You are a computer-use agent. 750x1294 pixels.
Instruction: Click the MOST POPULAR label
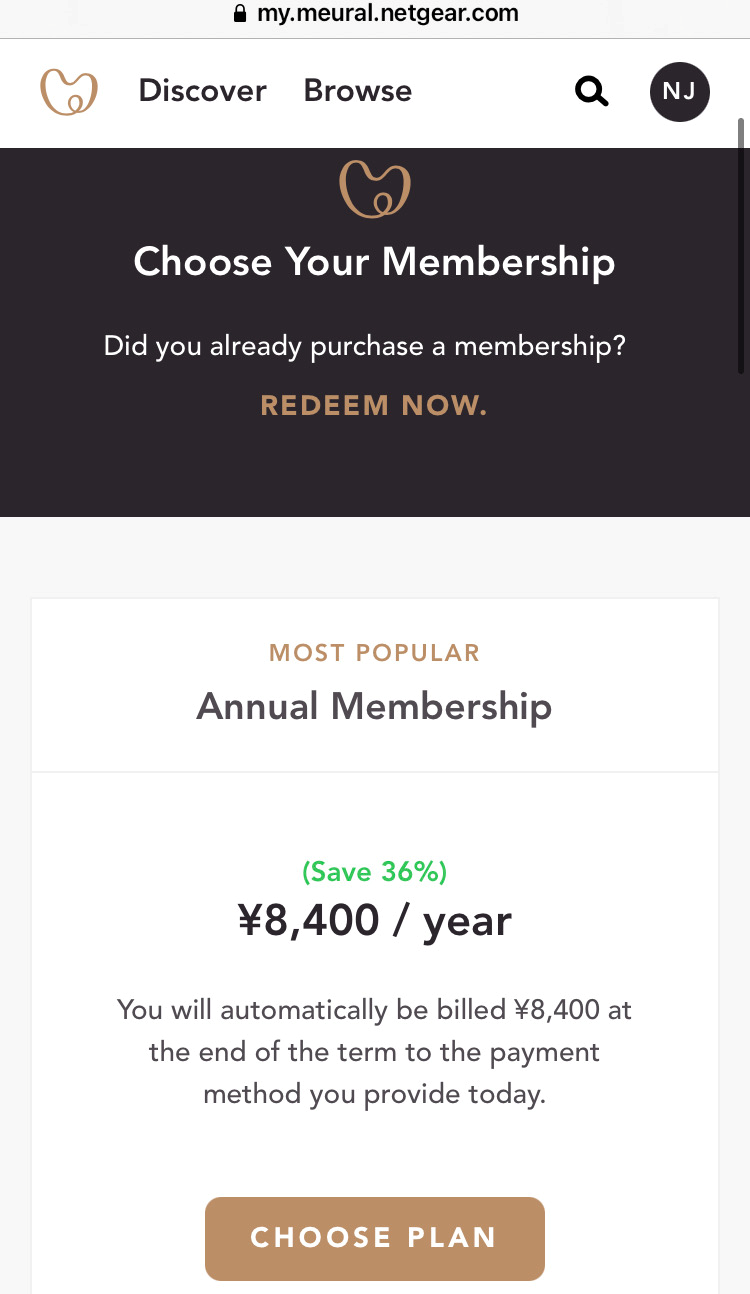375,653
